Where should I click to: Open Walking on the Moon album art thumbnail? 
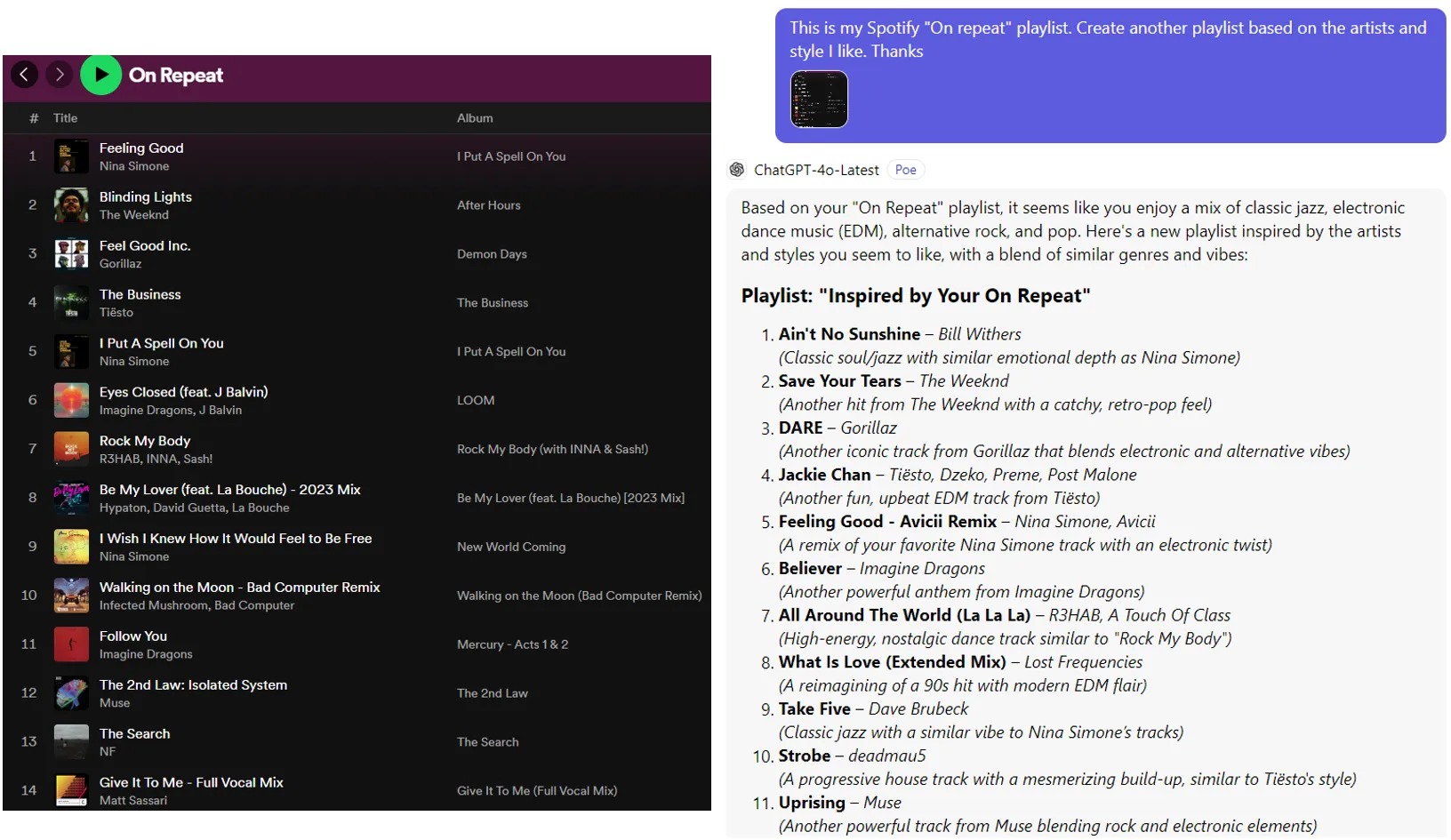pos(71,596)
